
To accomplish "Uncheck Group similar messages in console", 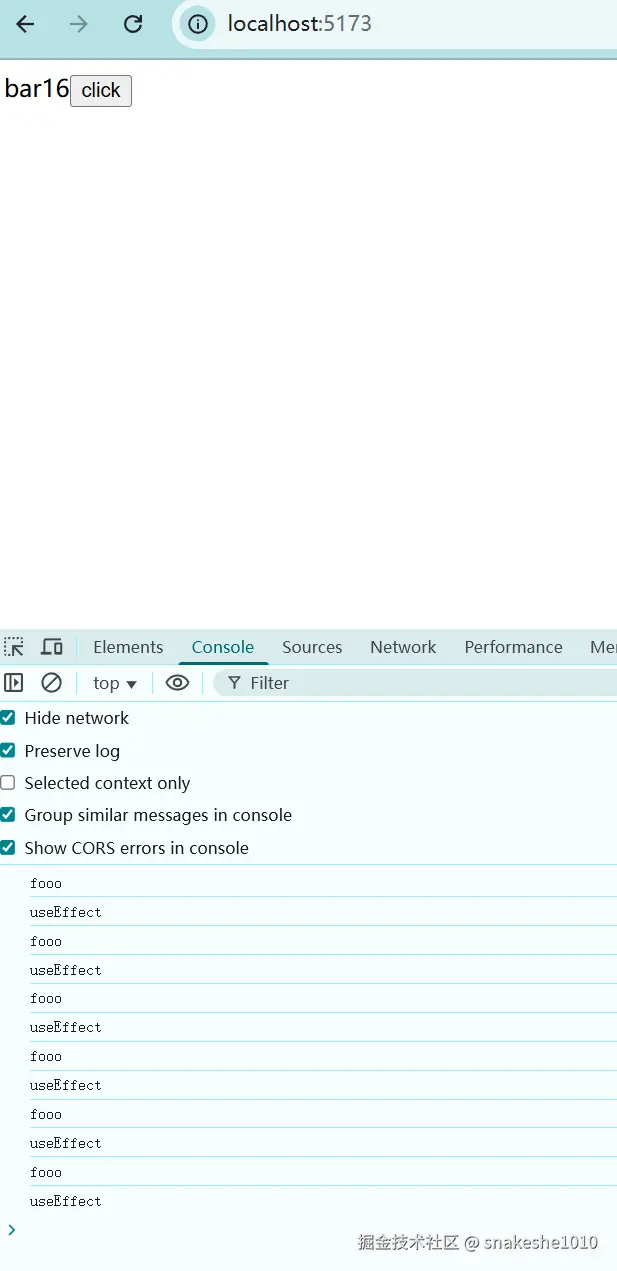I will [x=8, y=815].
